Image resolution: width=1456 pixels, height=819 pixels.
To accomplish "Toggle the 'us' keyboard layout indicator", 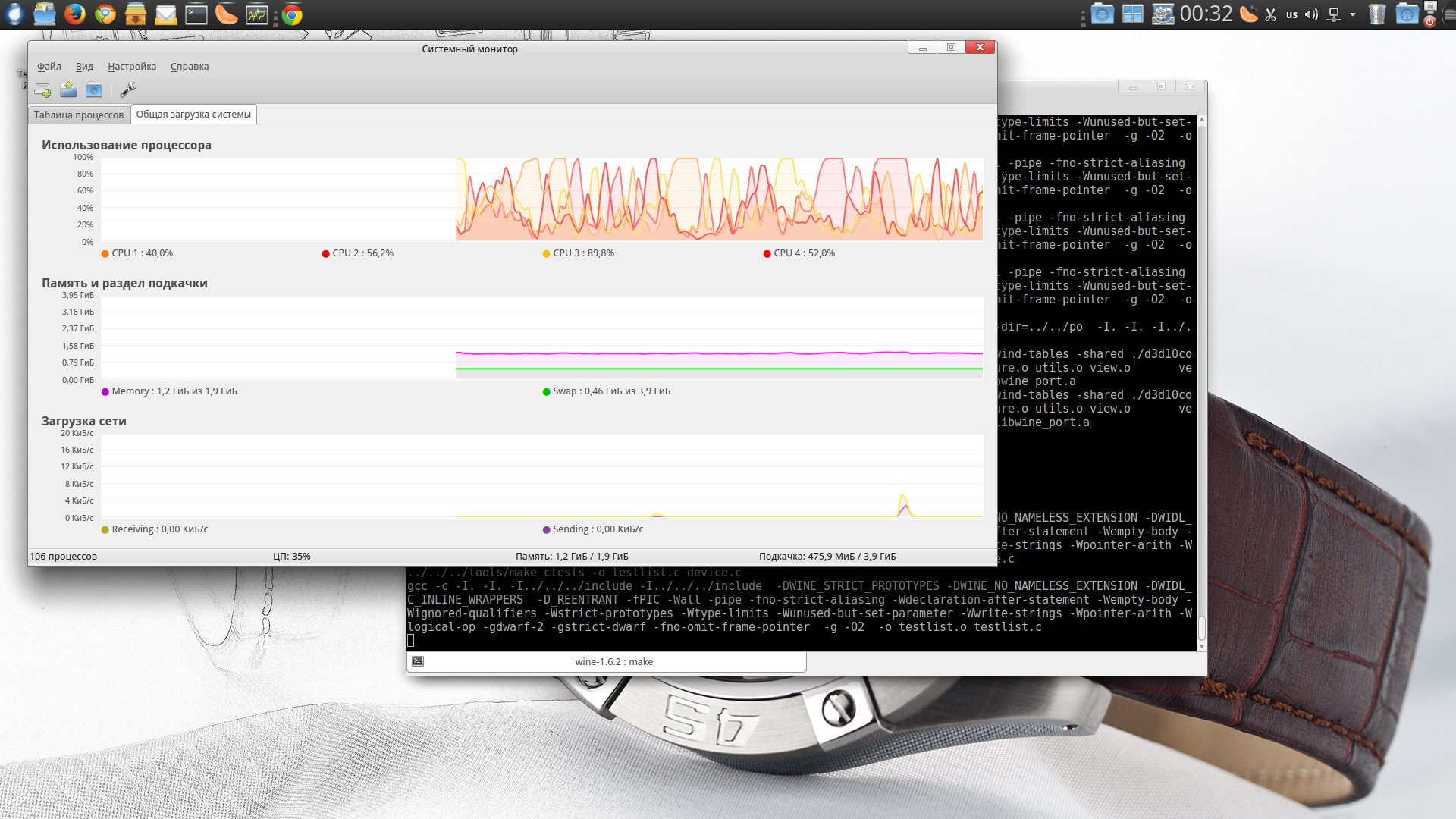I will (1291, 14).
